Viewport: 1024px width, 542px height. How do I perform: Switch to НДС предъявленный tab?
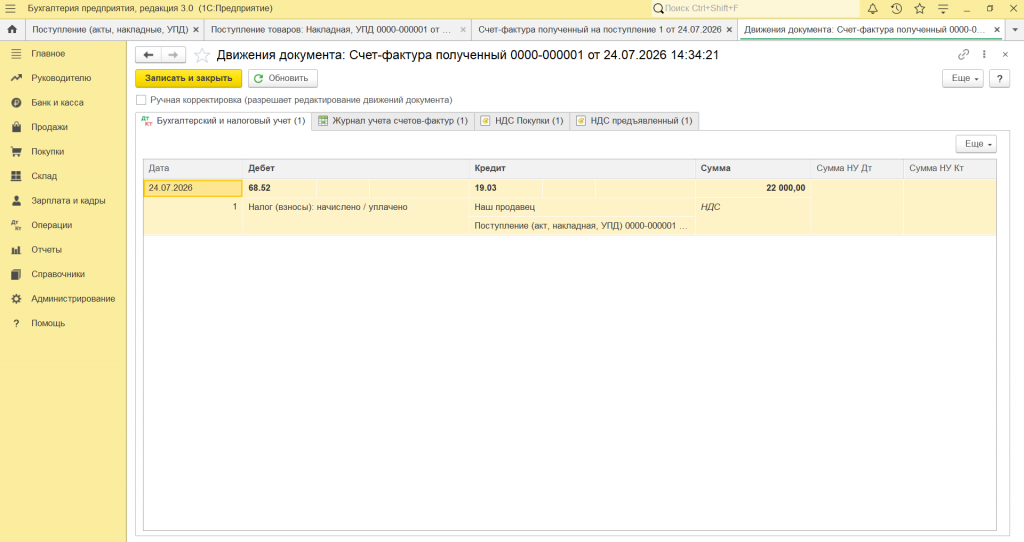[x=634, y=121]
